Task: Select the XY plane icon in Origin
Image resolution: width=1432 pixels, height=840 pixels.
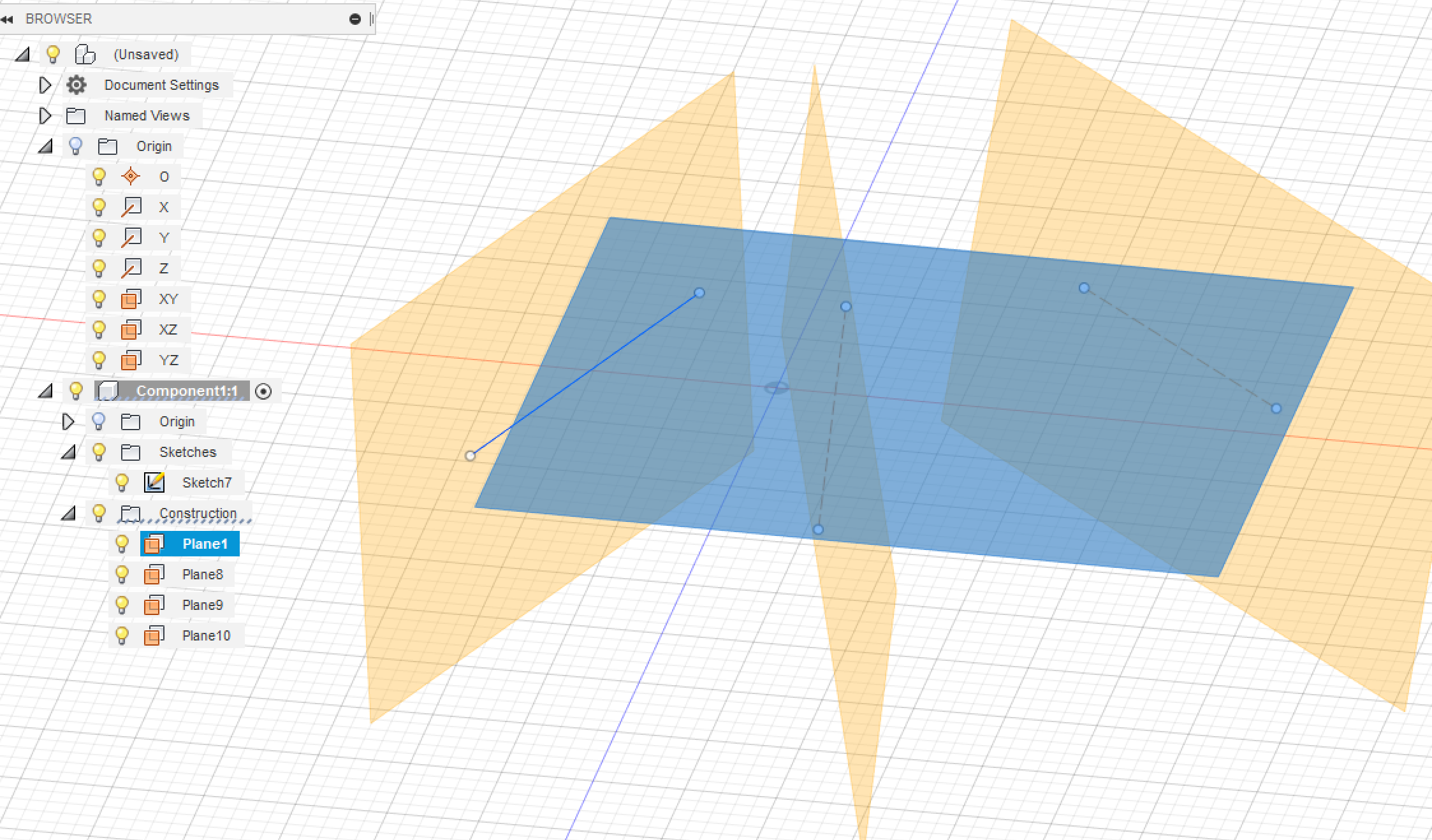Action: point(131,299)
